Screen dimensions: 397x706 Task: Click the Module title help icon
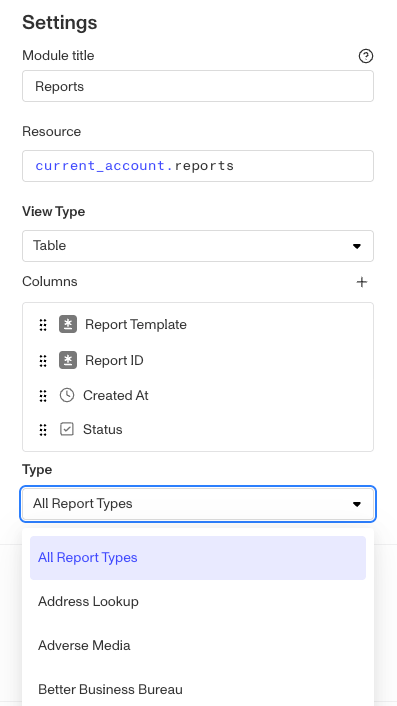[365, 56]
